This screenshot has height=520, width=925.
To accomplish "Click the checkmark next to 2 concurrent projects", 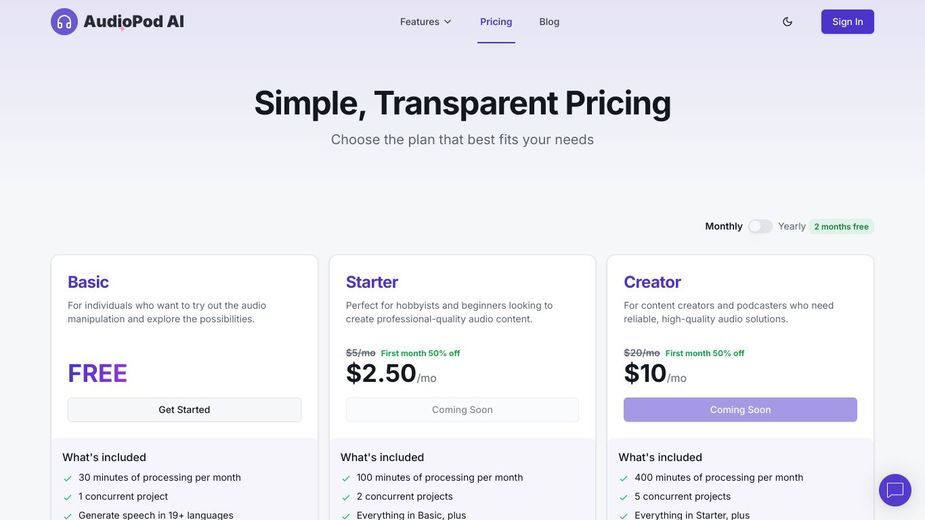I will (x=346, y=497).
